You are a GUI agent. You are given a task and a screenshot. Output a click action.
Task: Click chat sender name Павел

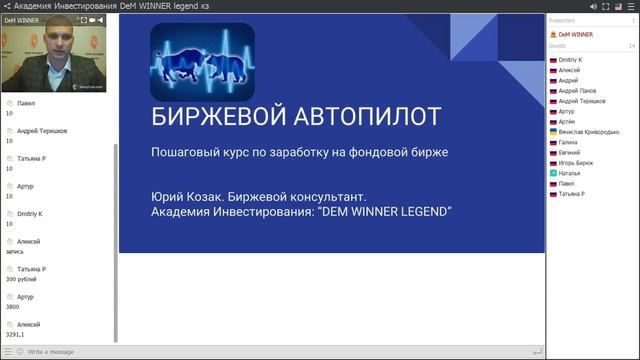26,103
